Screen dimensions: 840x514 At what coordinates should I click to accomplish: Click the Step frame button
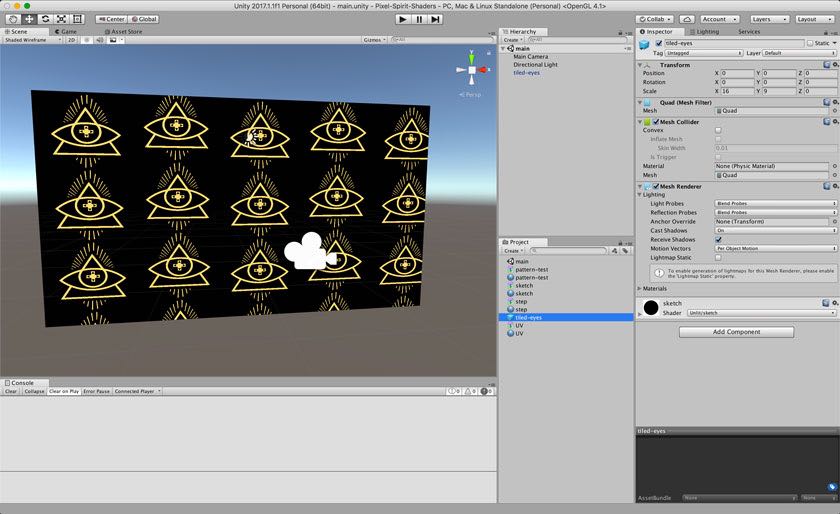click(435, 19)
